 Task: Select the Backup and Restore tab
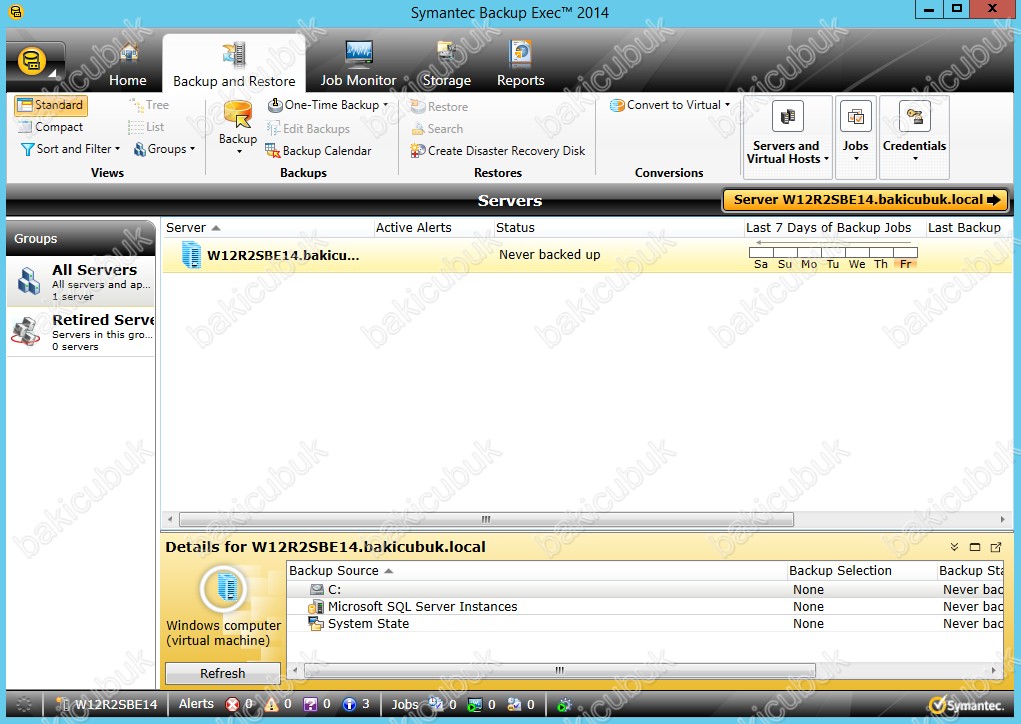[x=234, y=64]
